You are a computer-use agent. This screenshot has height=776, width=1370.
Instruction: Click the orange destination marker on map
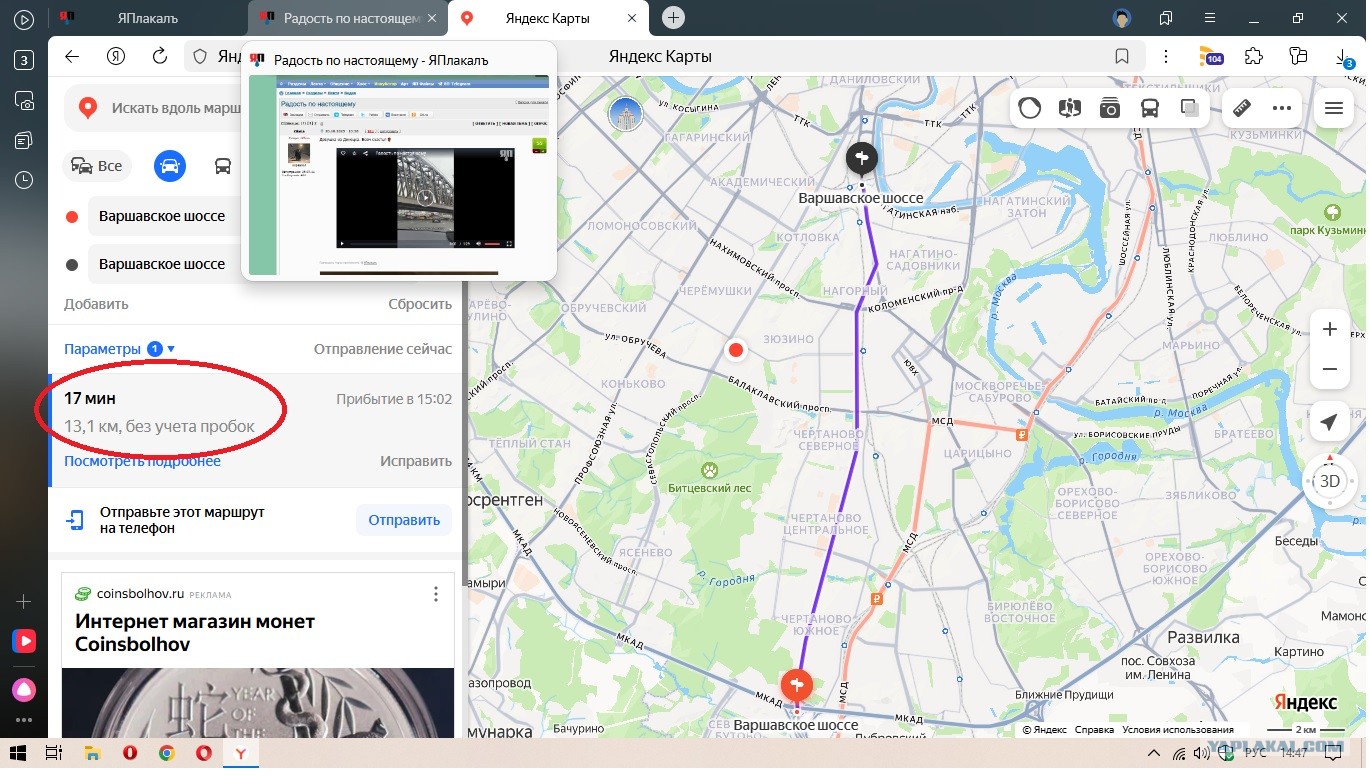797,686
